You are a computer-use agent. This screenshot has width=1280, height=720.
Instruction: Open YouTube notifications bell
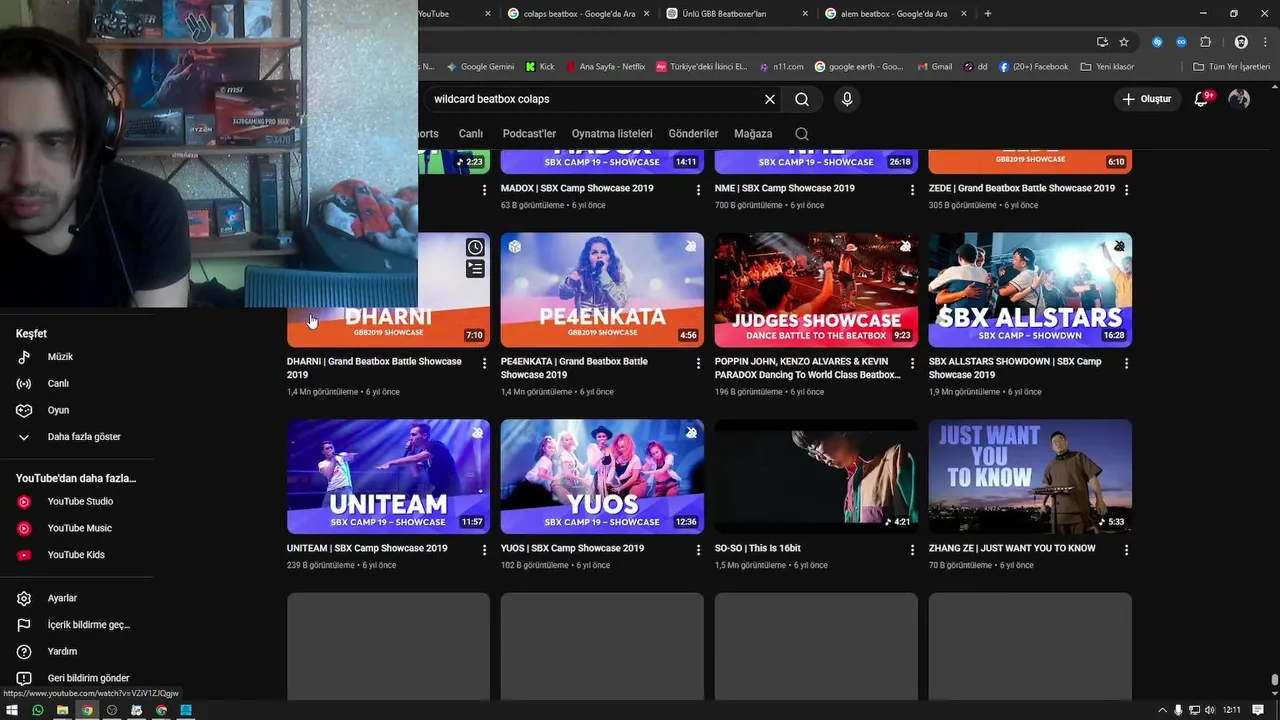[1202, 99]
